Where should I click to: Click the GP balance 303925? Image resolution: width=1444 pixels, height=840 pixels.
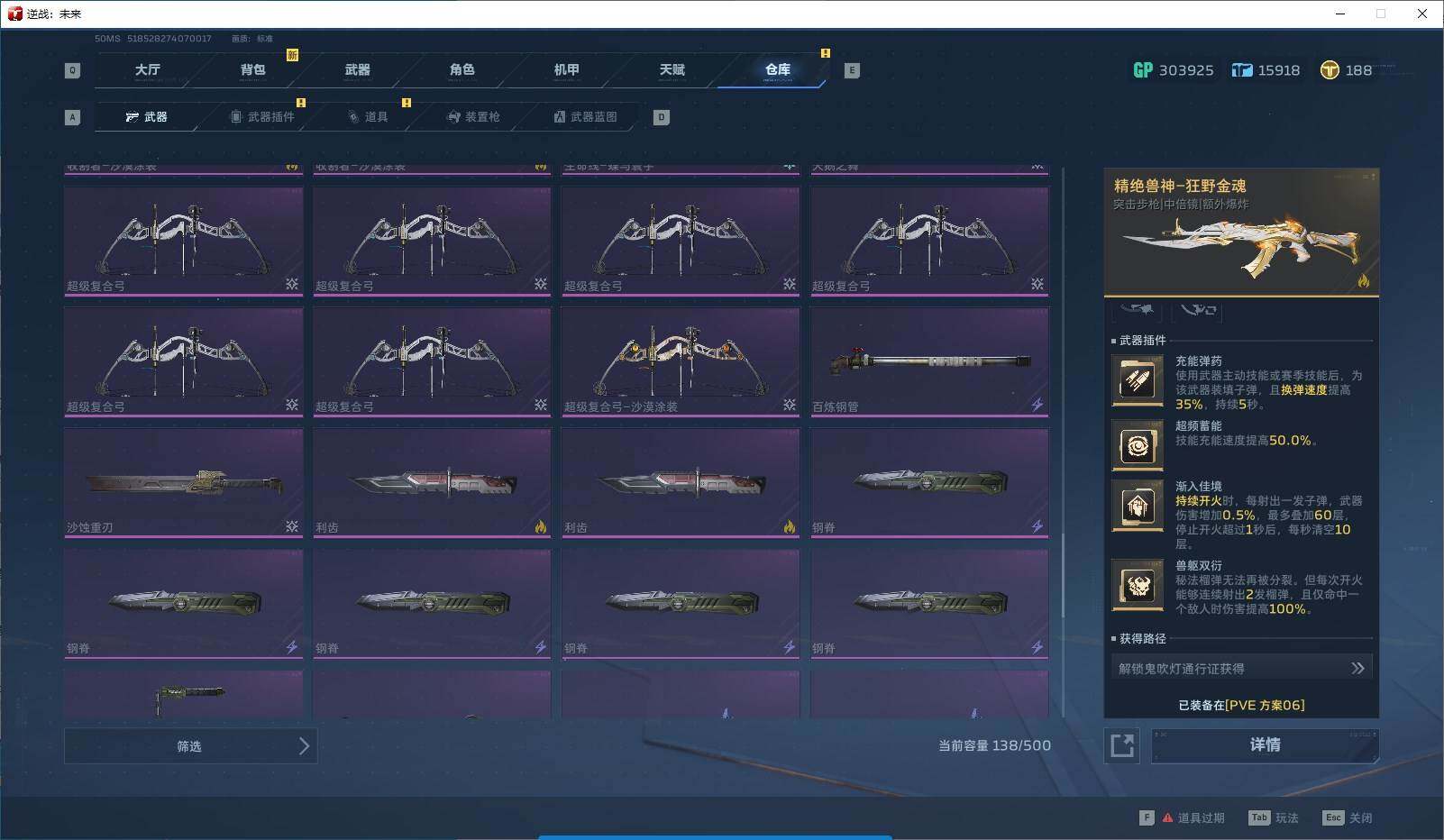1186,70
